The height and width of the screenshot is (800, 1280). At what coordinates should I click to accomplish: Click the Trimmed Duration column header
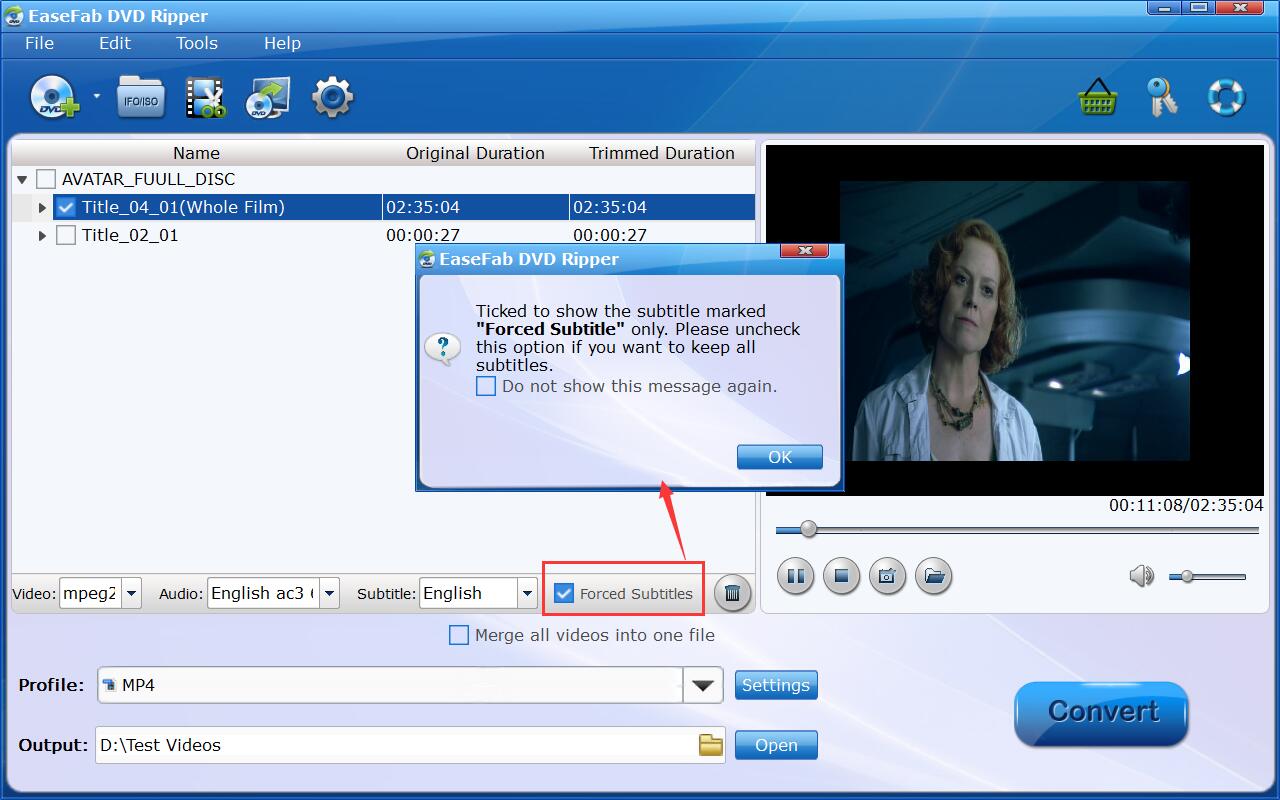661,153
